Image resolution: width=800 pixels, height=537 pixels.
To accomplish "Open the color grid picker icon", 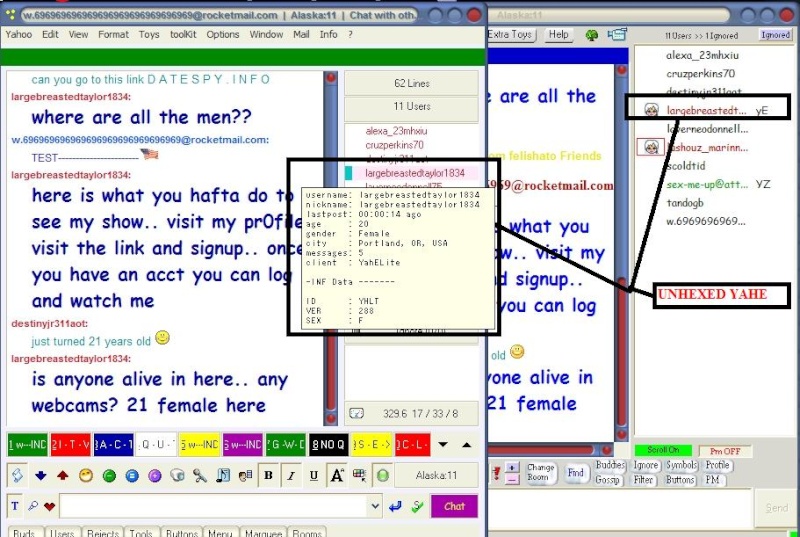I will (360, 475).
